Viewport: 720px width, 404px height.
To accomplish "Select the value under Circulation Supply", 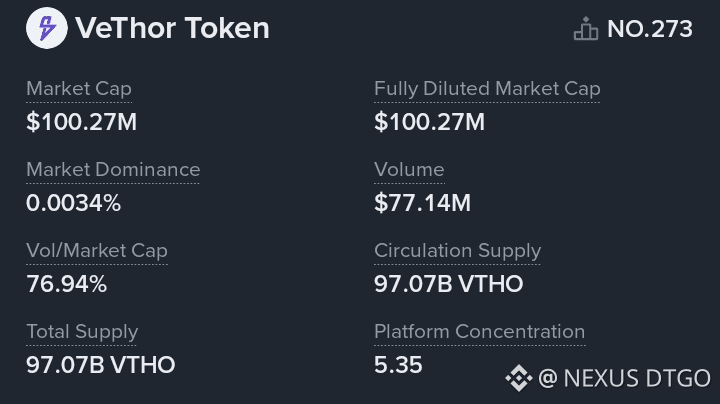I will 448,284.
